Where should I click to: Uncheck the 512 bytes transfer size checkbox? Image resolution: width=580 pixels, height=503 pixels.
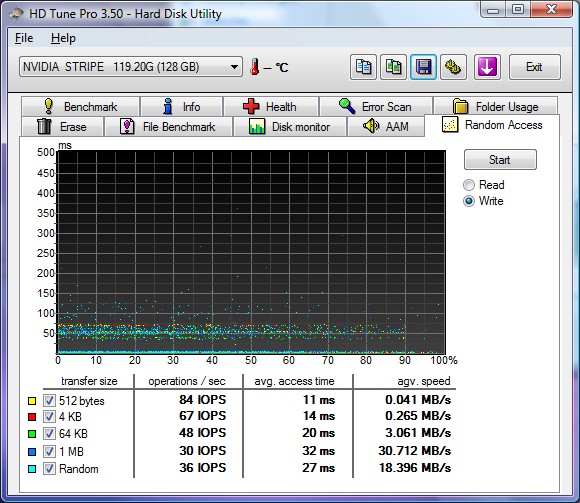pyautogui.click(x=49, y=401)
